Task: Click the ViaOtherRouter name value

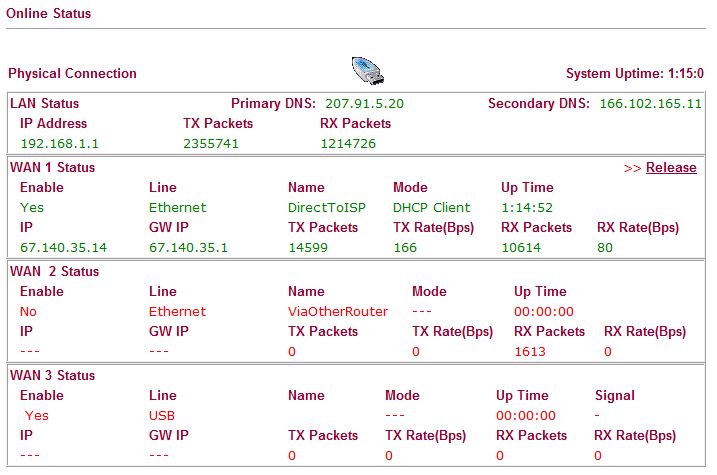Action: coord(337,312)
